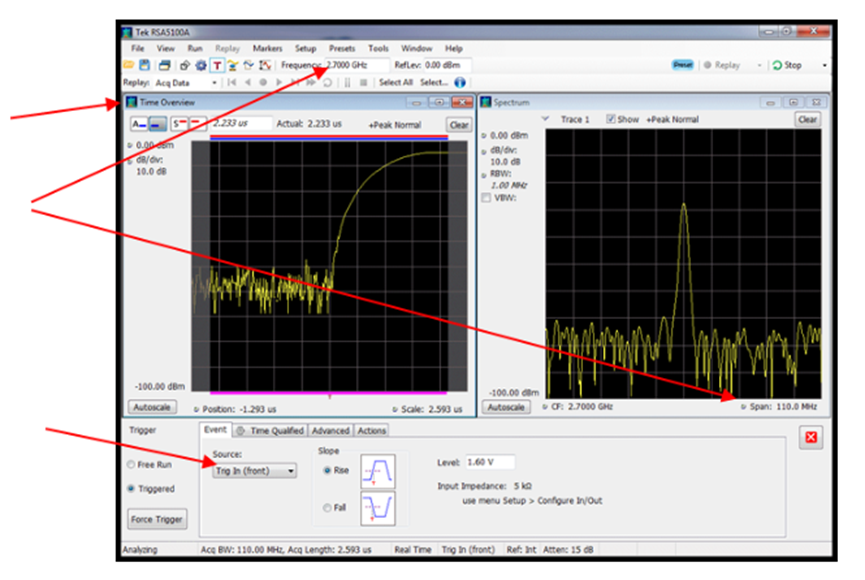Image resolution: width=865 pixels, height=580 pixels.
Task: Click the falling edge slope diagram icon
Action: [x=378, y=509]
